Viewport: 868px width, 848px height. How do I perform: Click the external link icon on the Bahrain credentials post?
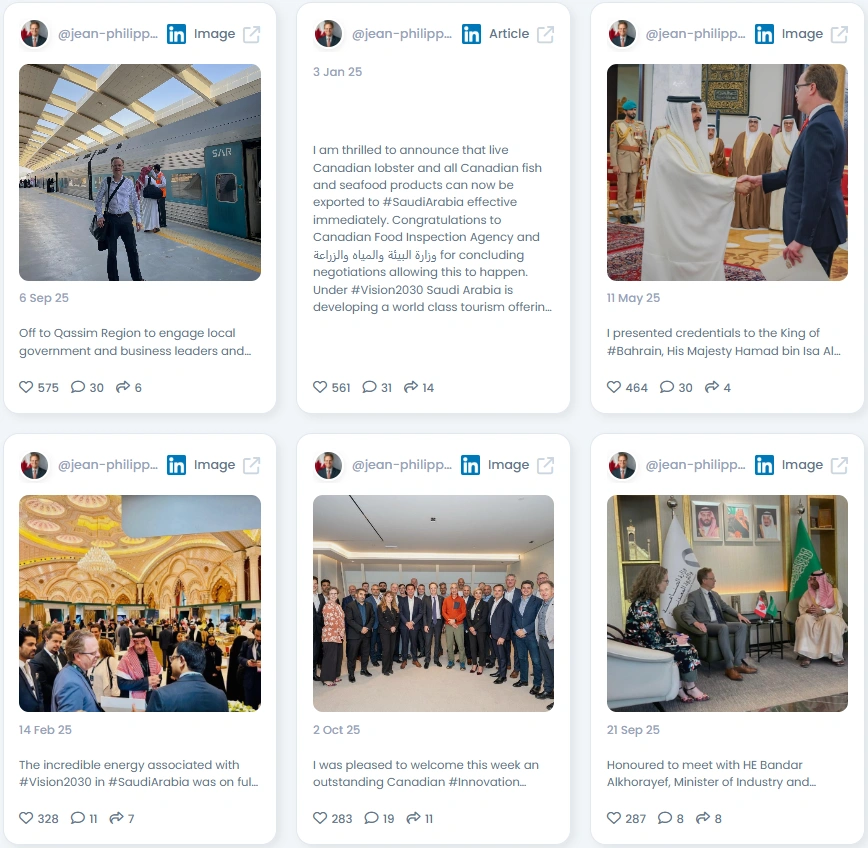tap(839, 34)
